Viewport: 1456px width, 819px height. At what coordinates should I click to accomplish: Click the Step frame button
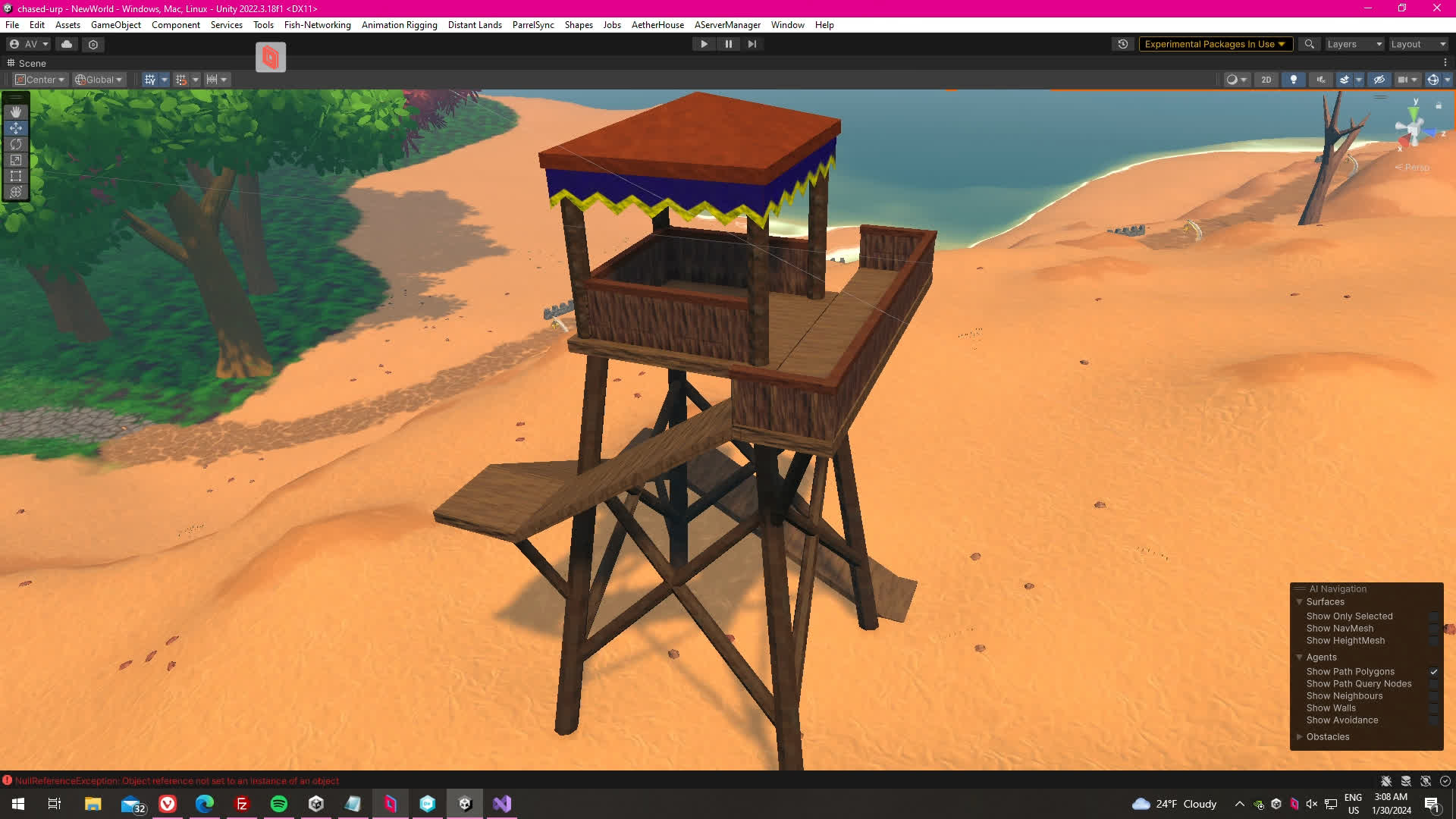pos(752,44)
